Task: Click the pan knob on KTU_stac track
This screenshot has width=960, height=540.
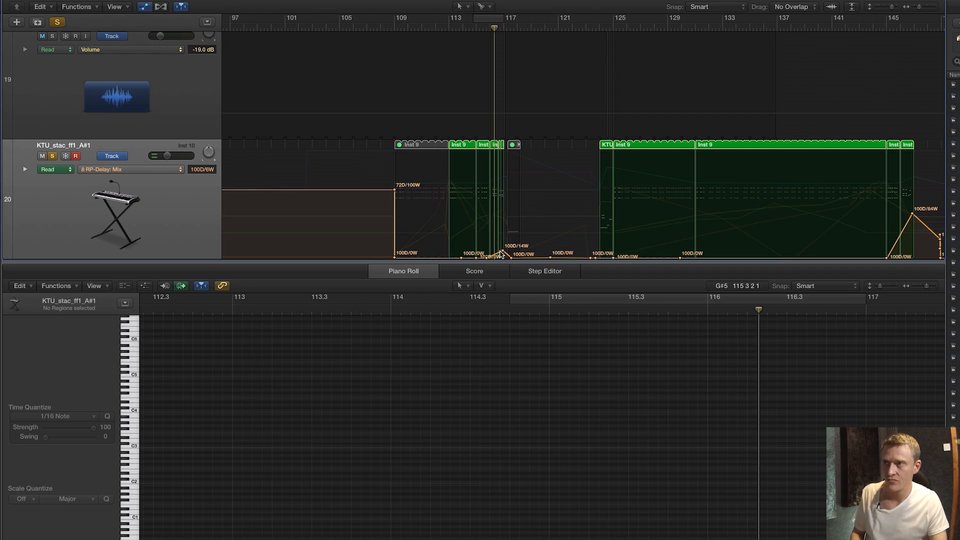Action: tap(209, 151)
